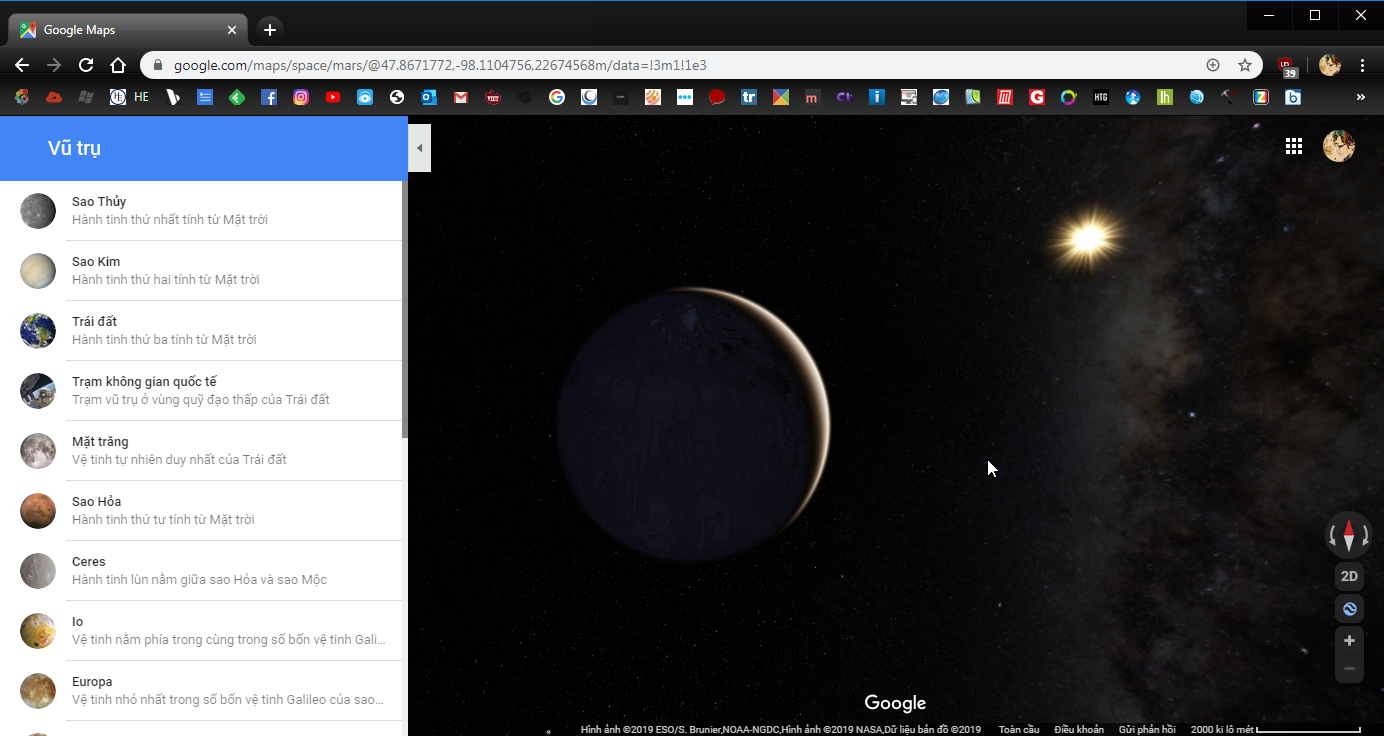Image resolution: width=1384 pixels, height=736 pixels.
Task: Select the Google Maps tab
Action: (x=128, y=30)
